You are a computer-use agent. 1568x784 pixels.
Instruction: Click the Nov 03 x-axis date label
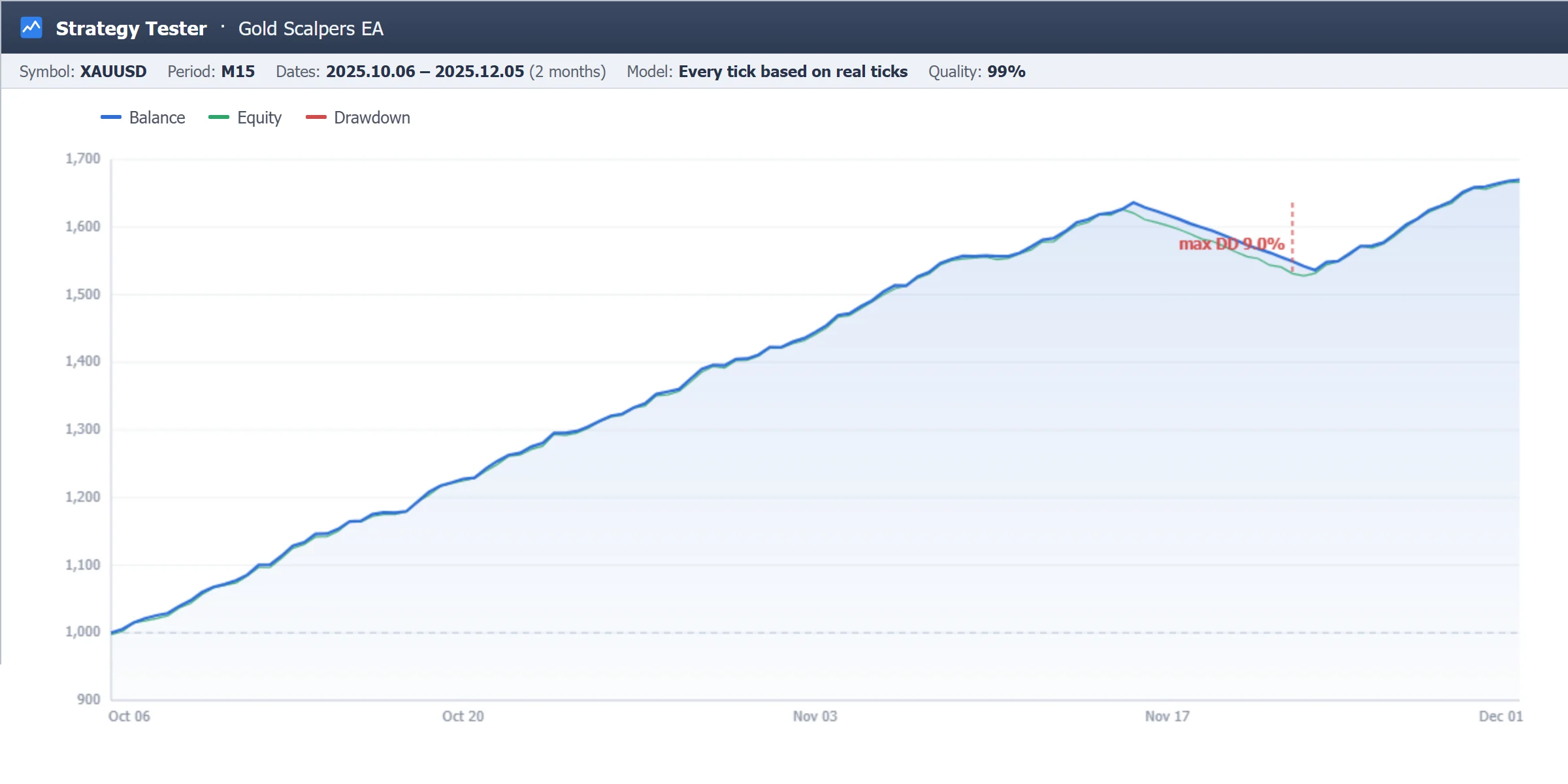[x=815, y=716]
